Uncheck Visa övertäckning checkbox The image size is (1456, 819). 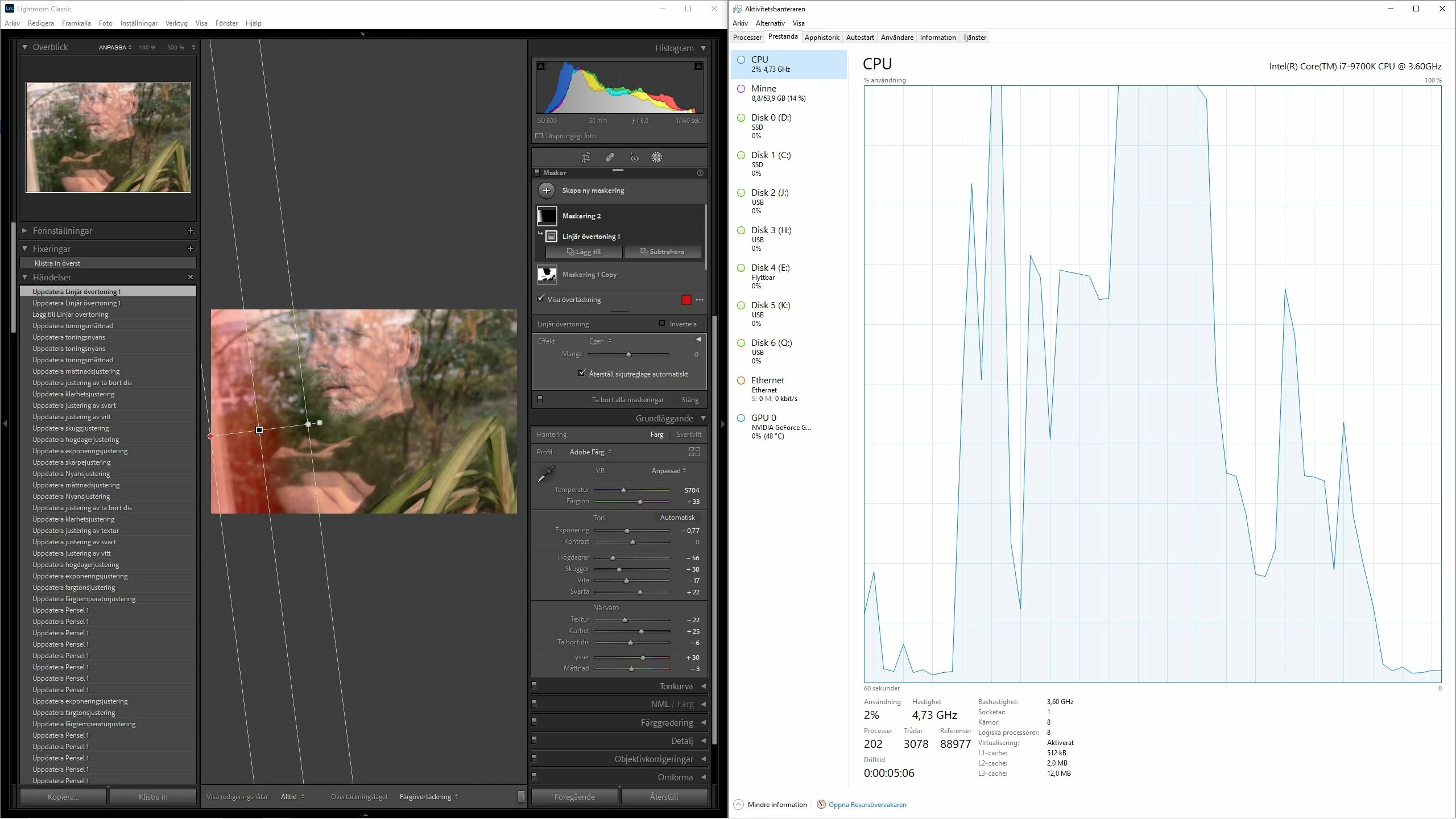point(541,299)
